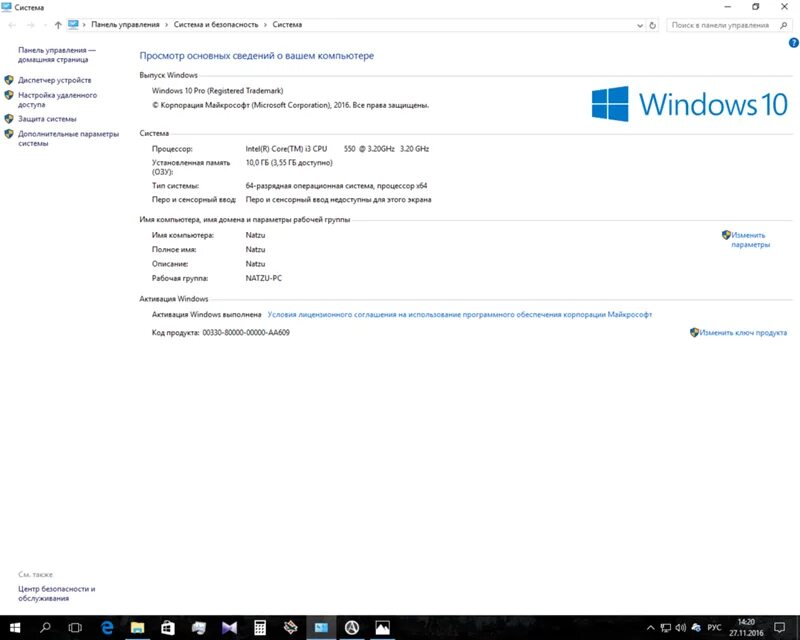The height and width of the screenshot is (640, 800).
Task: Open the recent locations dropdown arrow
Action: (45, 25)
